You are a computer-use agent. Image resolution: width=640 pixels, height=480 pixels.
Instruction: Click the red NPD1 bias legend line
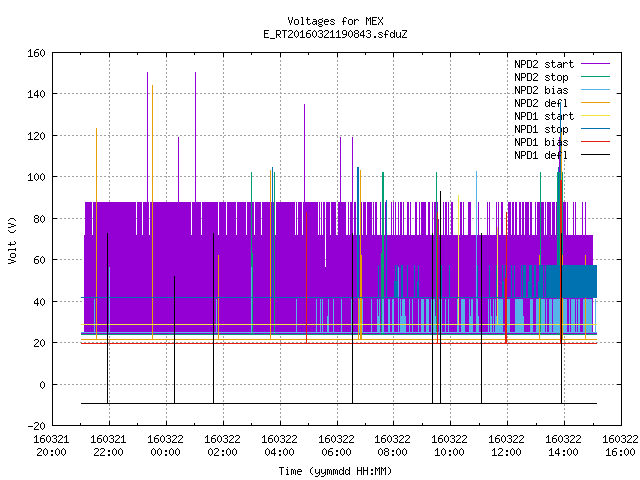(595, 142)
